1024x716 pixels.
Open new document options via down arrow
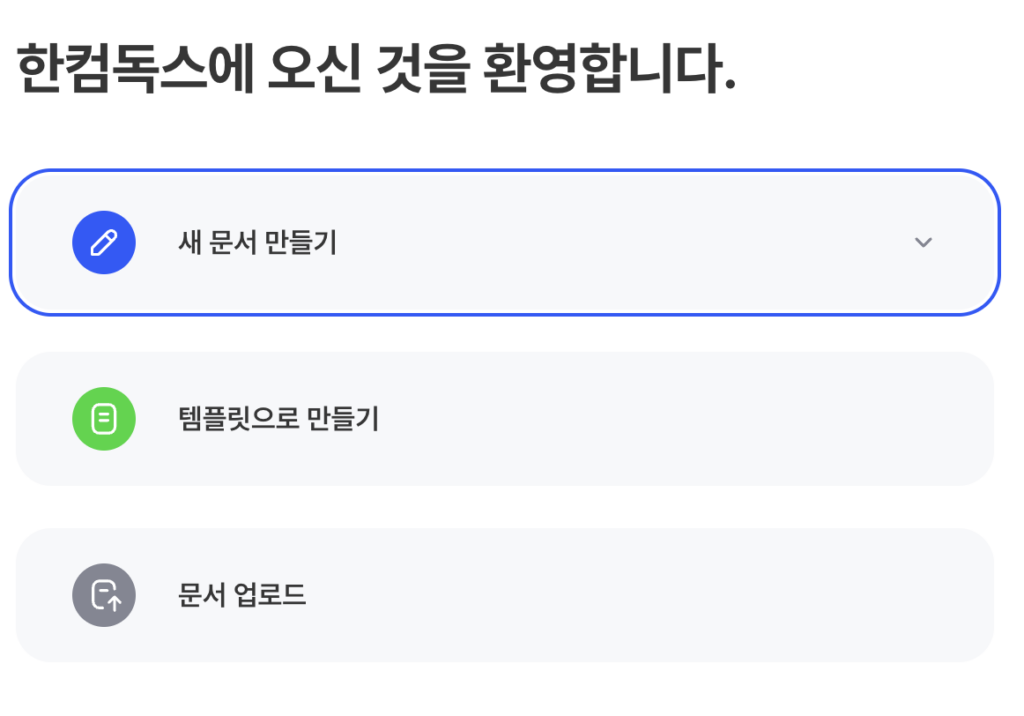[x=923, y=243]
